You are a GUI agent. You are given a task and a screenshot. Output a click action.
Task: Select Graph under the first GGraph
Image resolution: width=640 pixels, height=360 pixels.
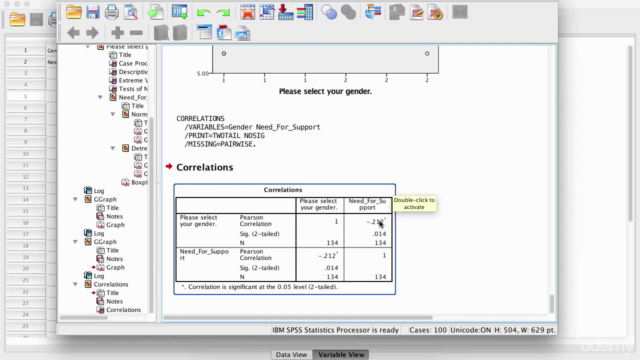110,225
